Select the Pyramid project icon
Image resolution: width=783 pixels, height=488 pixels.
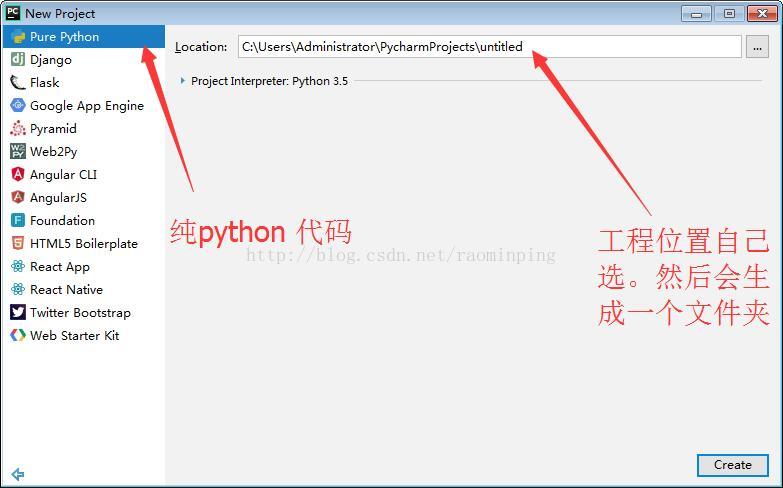tap(18, 128)
